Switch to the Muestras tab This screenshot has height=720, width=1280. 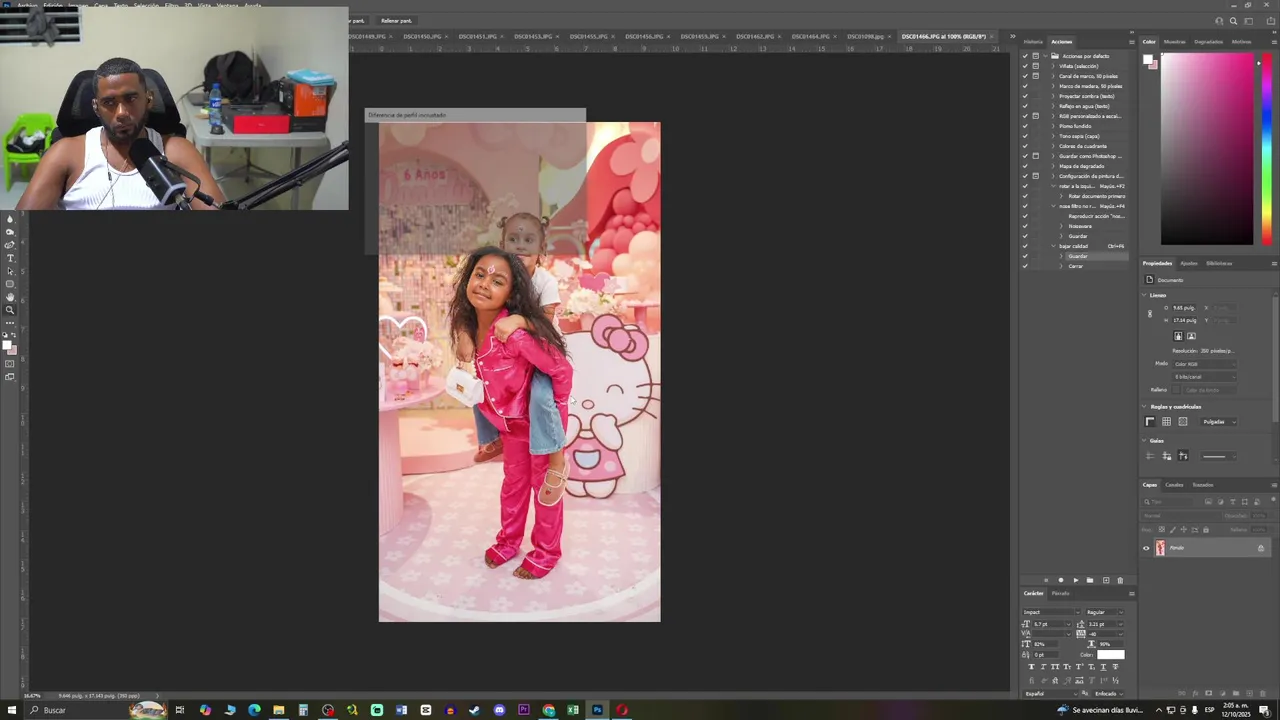point(1174,42)
